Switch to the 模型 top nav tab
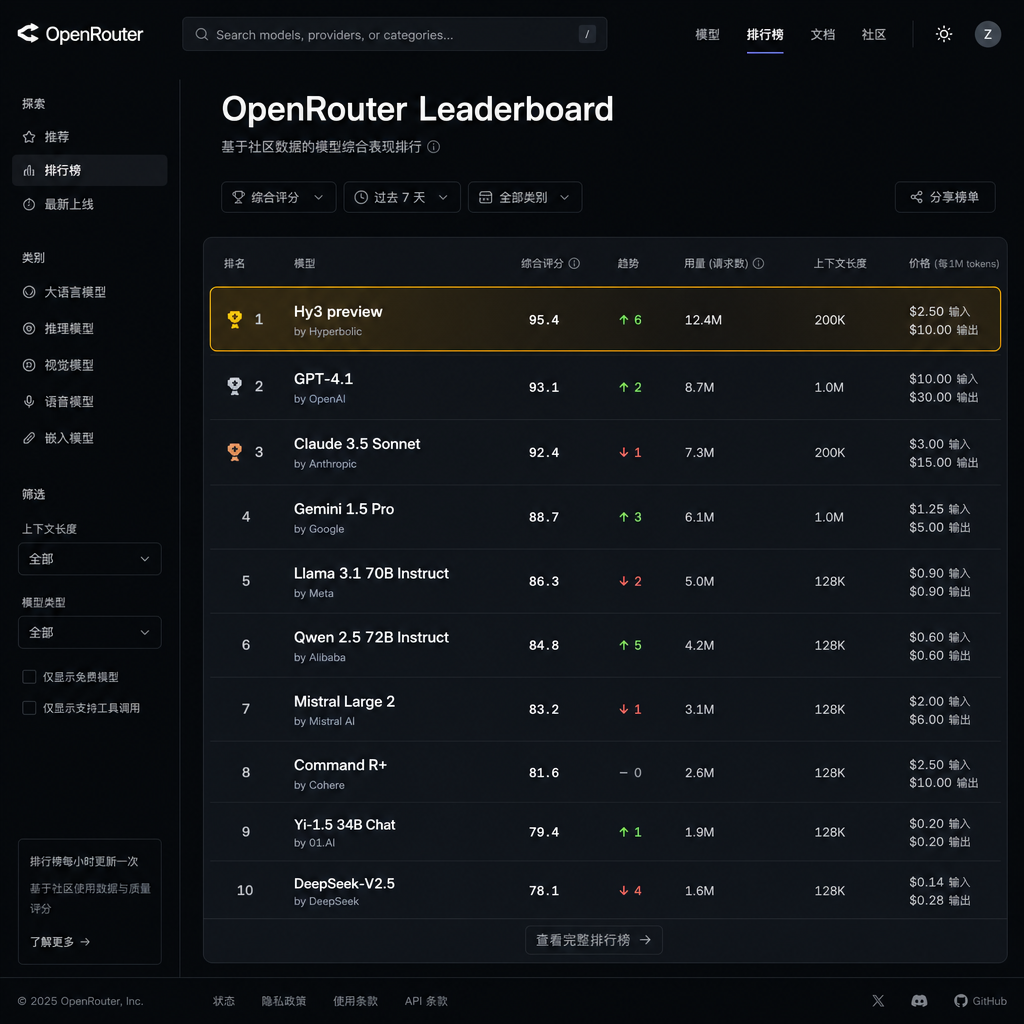The height and width of the screenshot is (1024, 1024). [707, 34]
